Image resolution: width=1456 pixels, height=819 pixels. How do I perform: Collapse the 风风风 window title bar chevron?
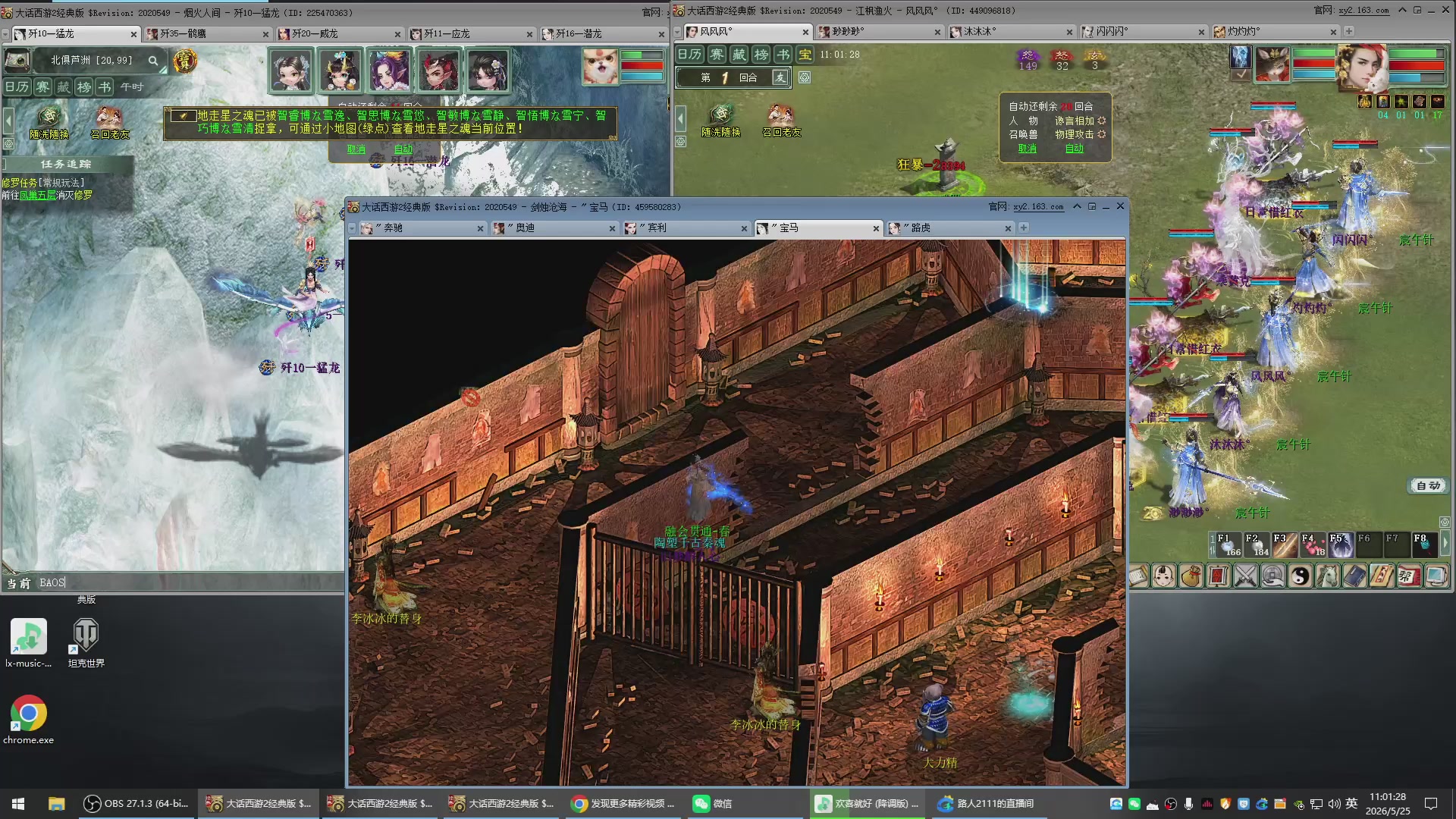(1402, 10)
